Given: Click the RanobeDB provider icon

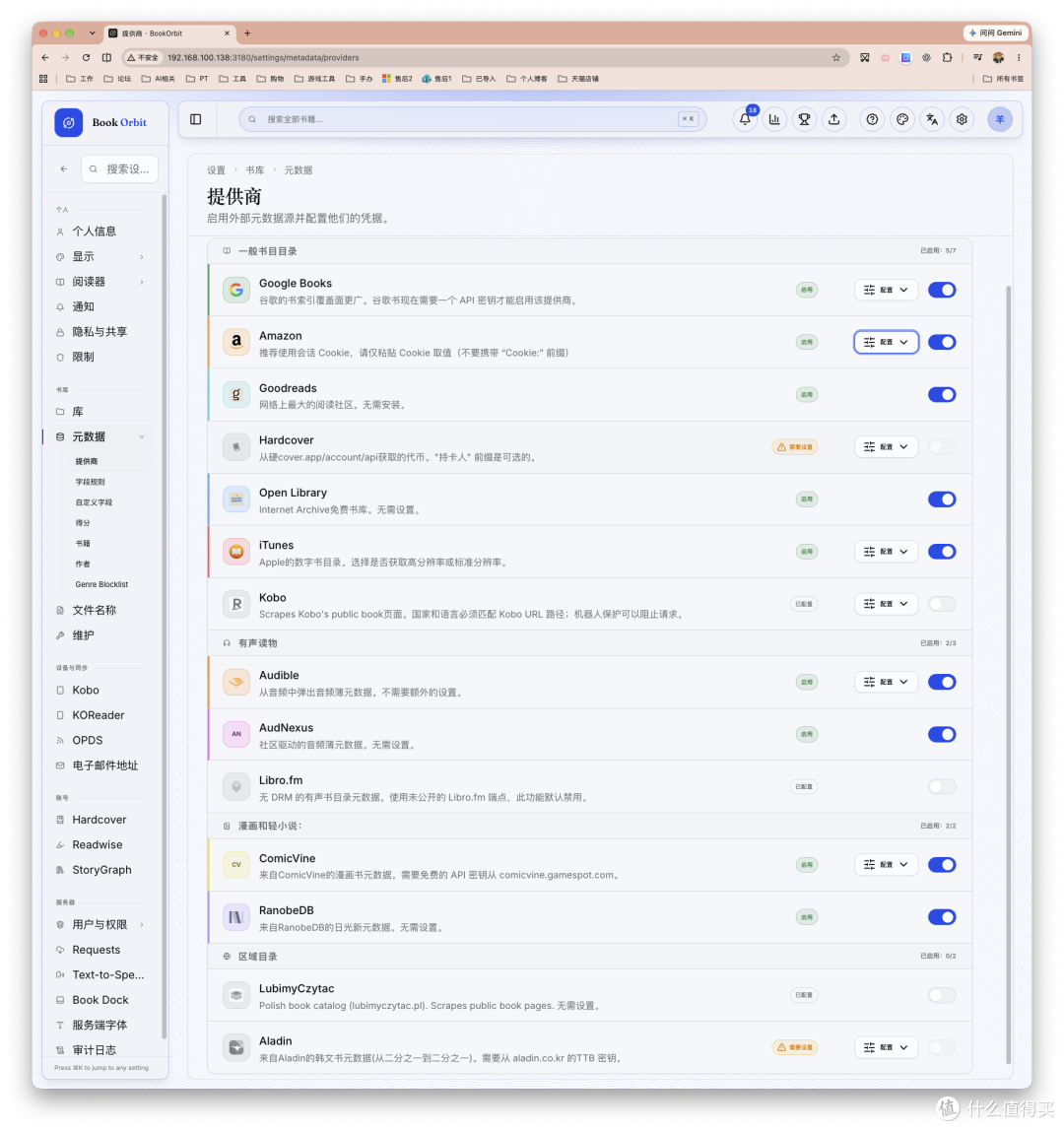Looking at the screenshot, I should [235, 917].
